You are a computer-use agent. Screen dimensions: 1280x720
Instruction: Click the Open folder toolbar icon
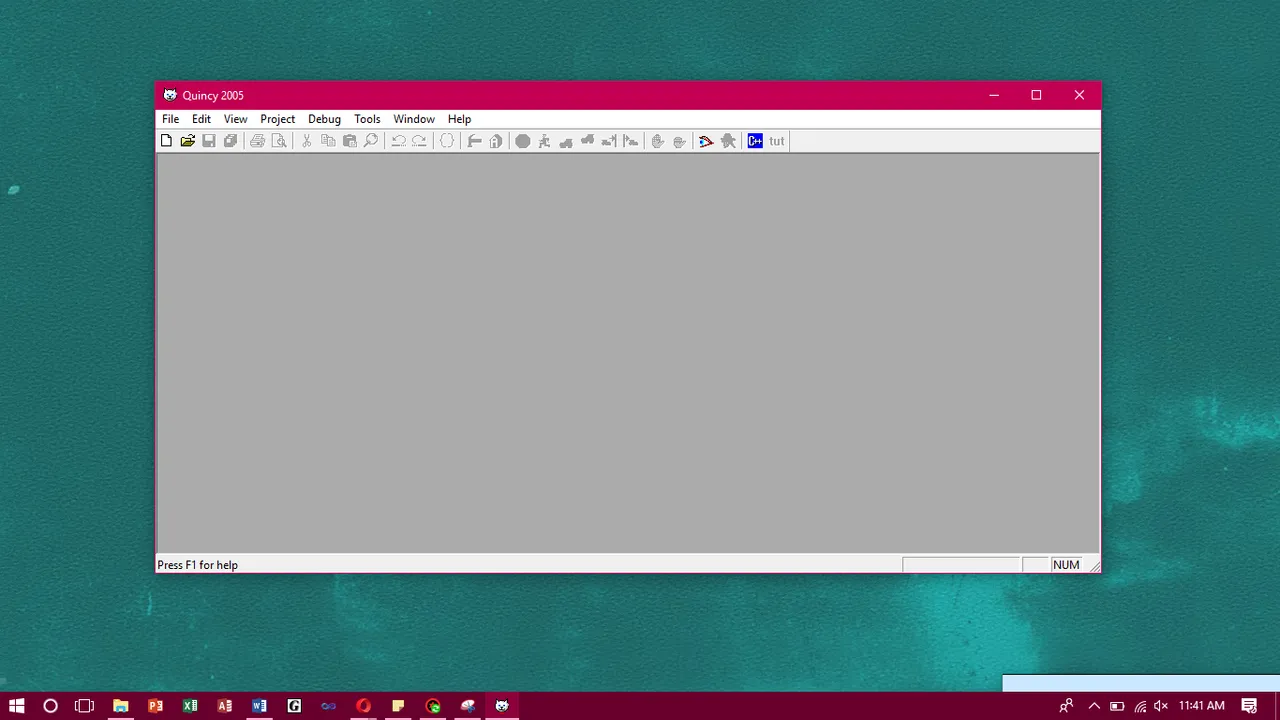pyautogui.click(x=187, y=141)
